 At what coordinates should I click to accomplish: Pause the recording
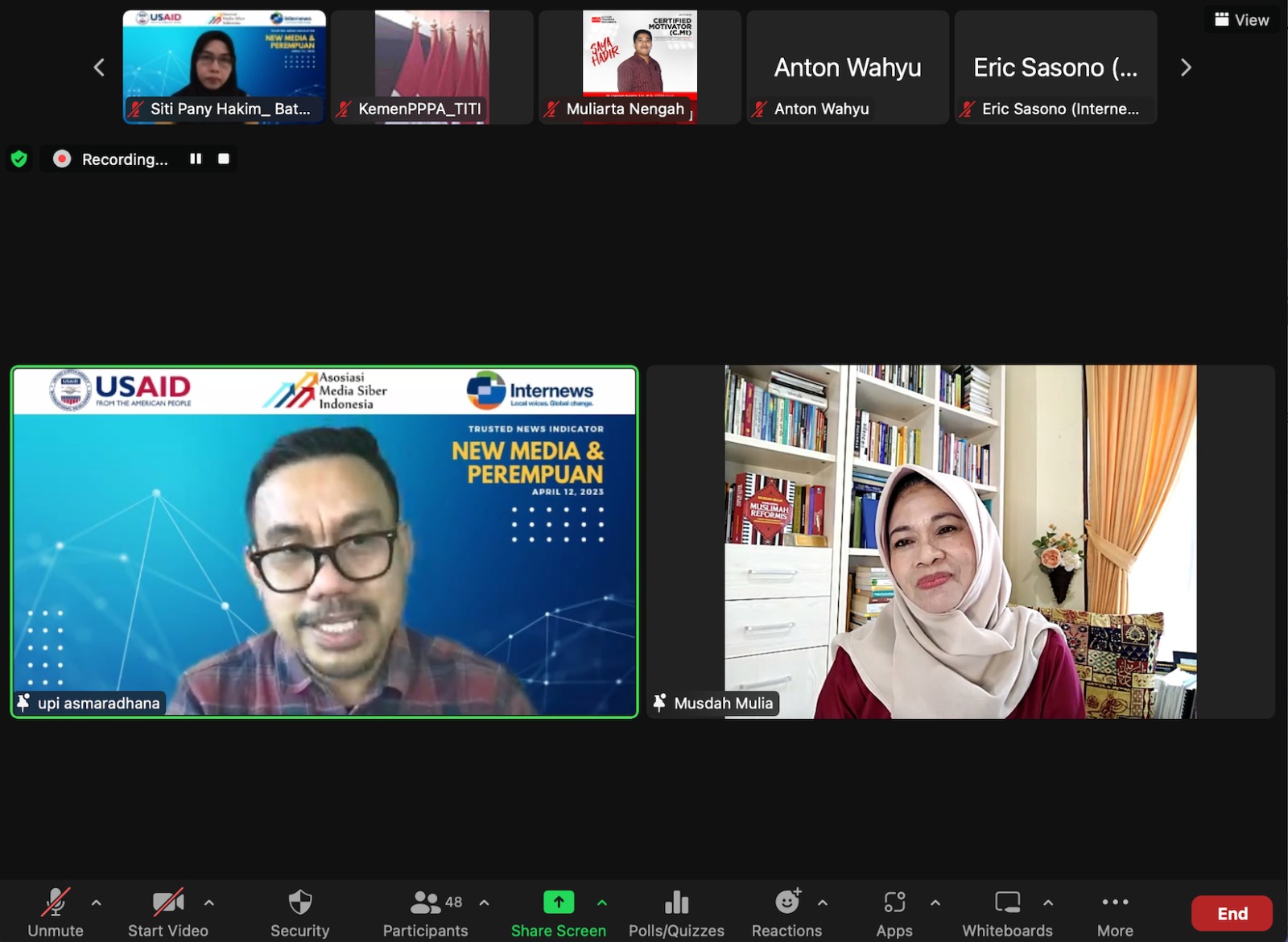pos(196,159)
